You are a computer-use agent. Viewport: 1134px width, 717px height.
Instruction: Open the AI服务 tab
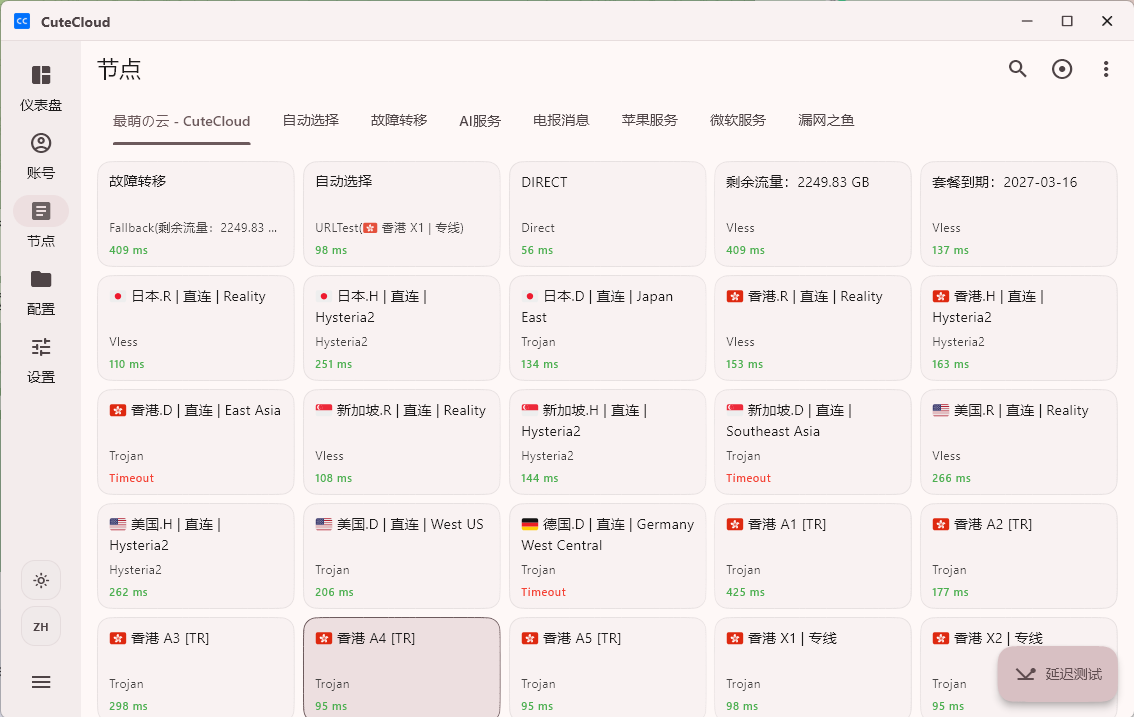pos(480,121)
